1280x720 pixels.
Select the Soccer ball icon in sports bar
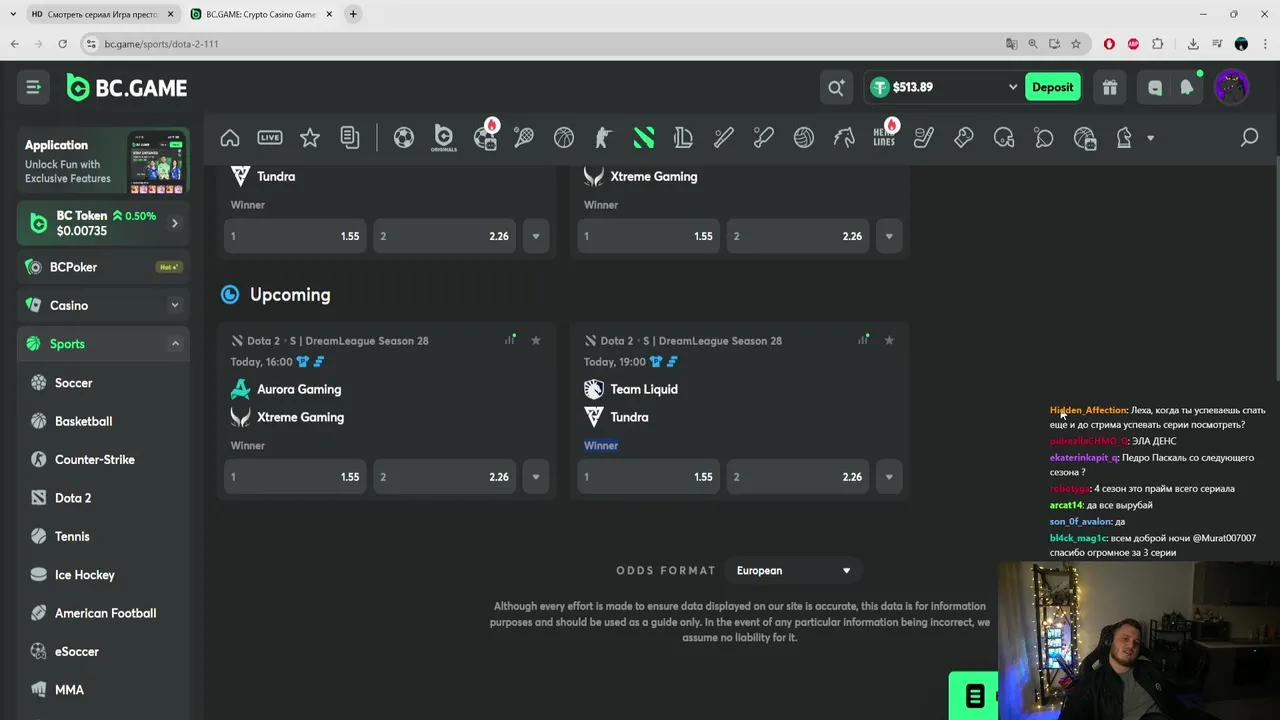(x=404, y=138)
